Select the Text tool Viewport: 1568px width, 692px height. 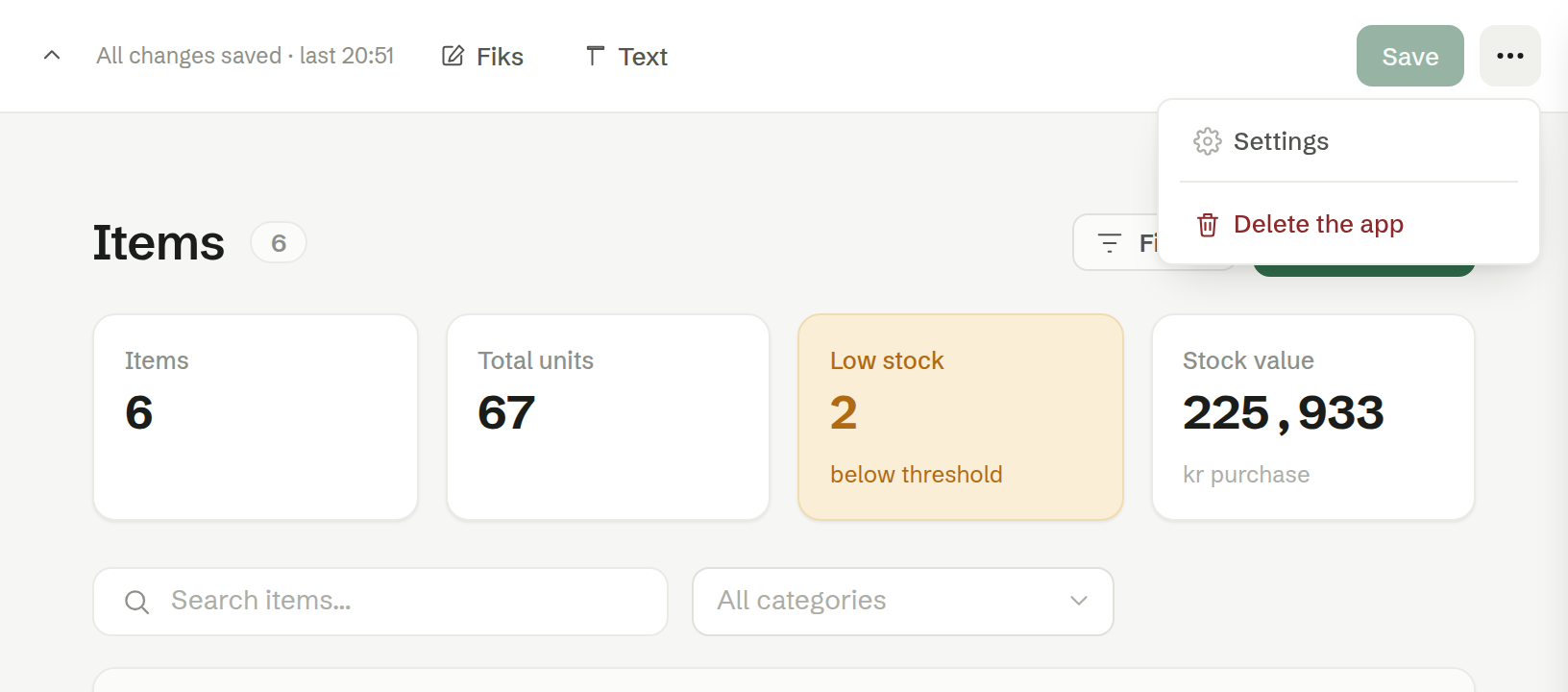click(626, 57)
